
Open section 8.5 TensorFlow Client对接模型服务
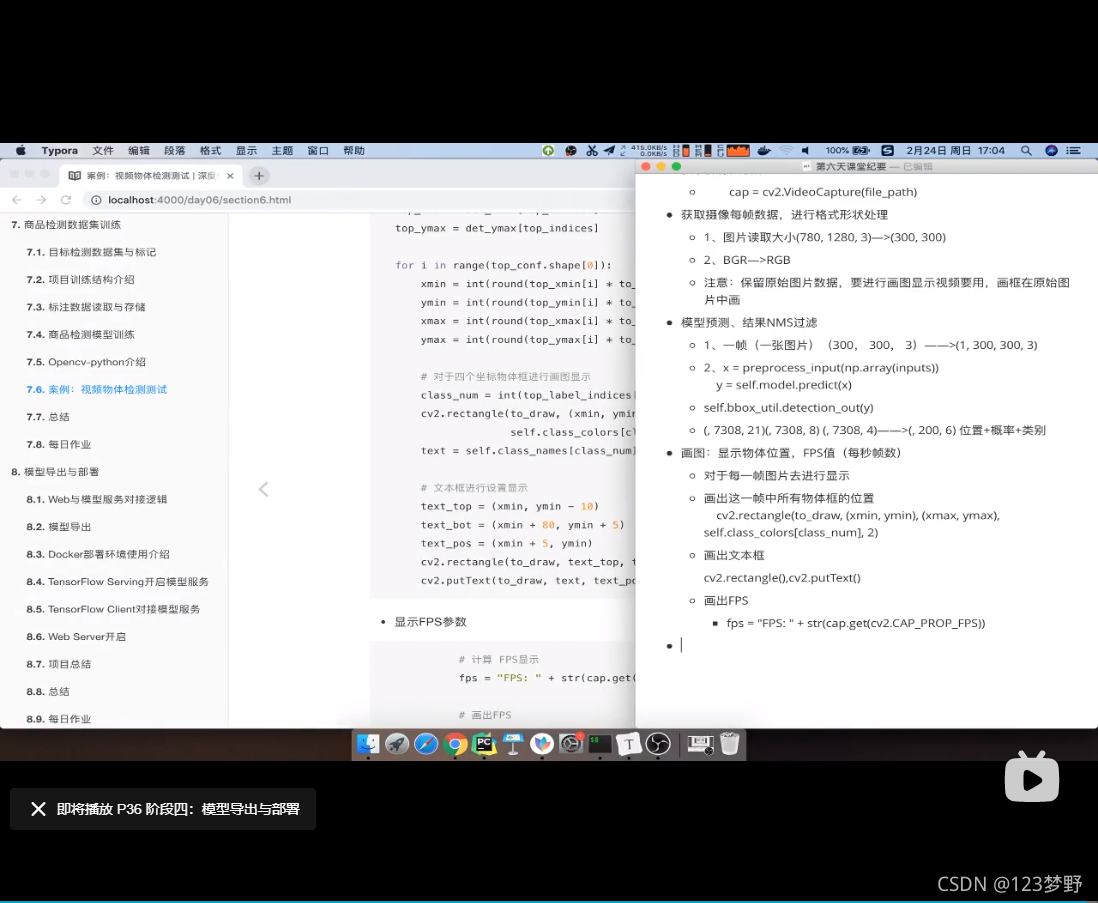coord(113,609)
